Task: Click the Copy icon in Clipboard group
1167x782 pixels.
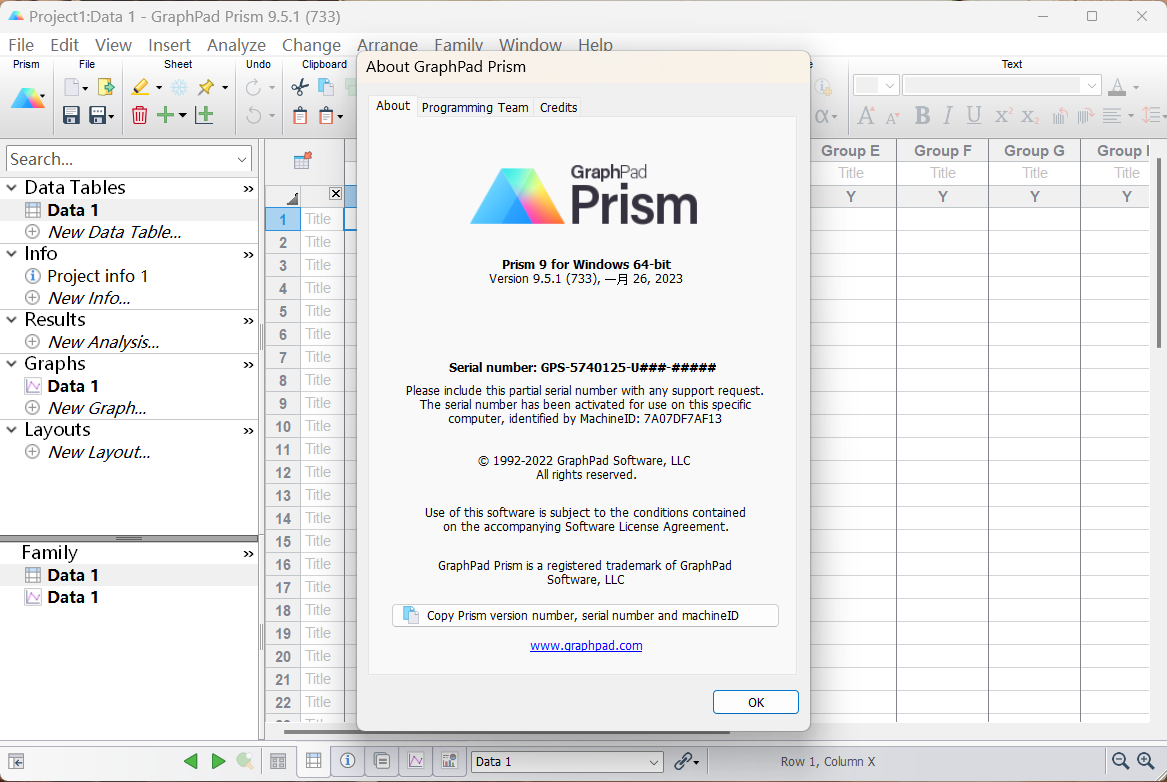Action: [x=326, y=87]
